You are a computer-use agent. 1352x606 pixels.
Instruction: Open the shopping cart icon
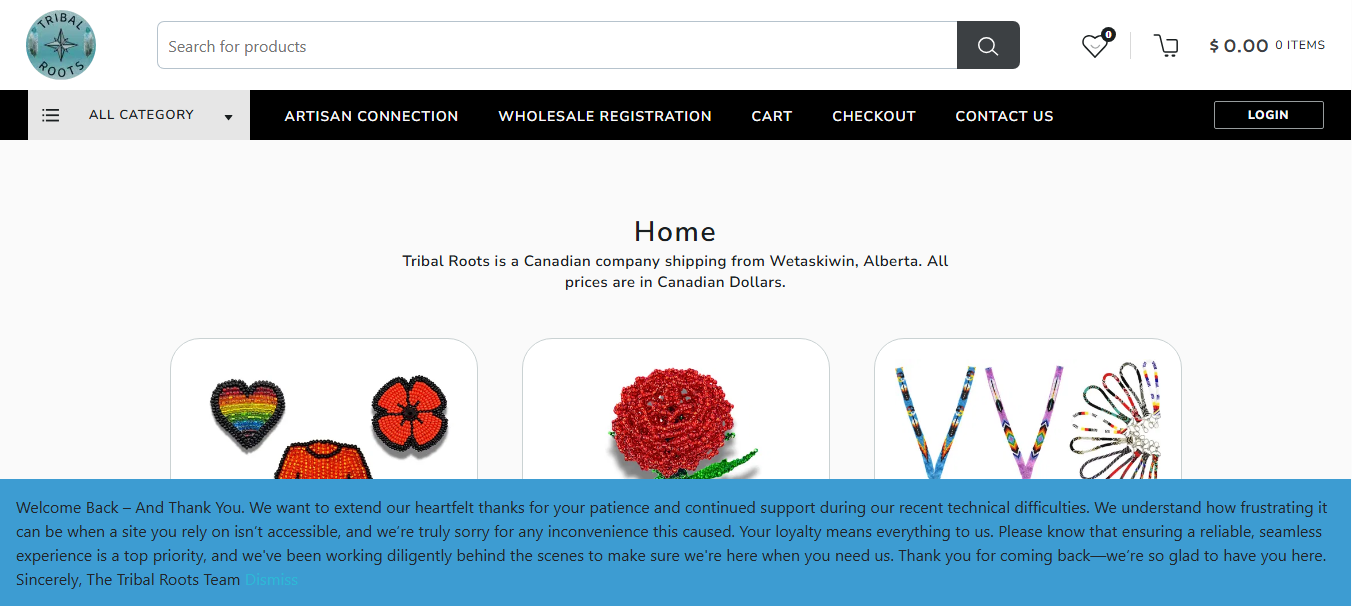pos(1166,46)
